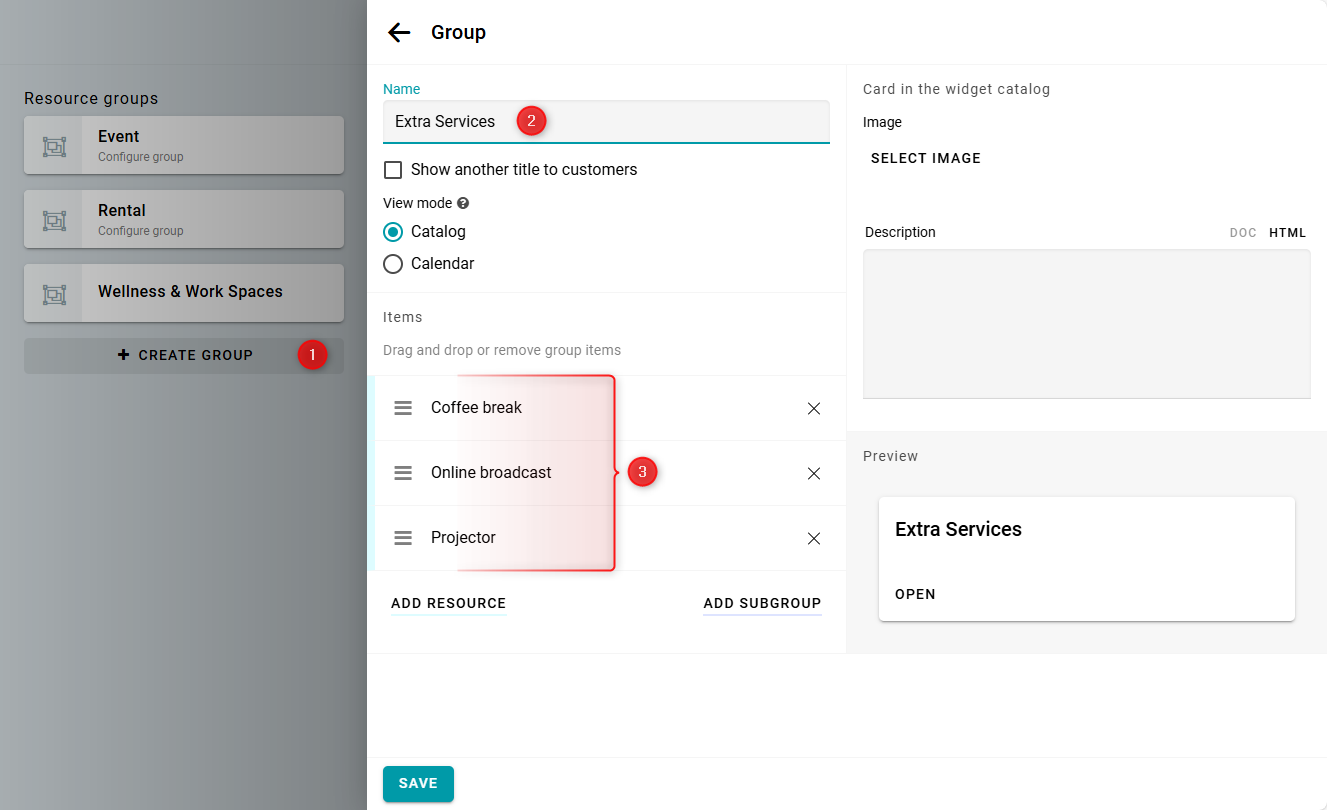Select the Calendar view mode

tap(393, 264)
